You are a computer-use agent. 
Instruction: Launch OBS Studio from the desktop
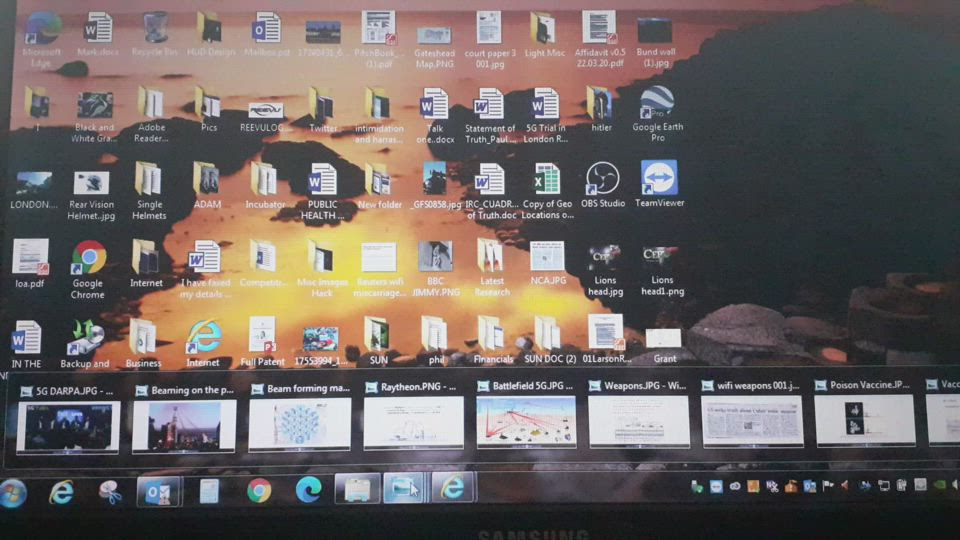tap(602, 180)
